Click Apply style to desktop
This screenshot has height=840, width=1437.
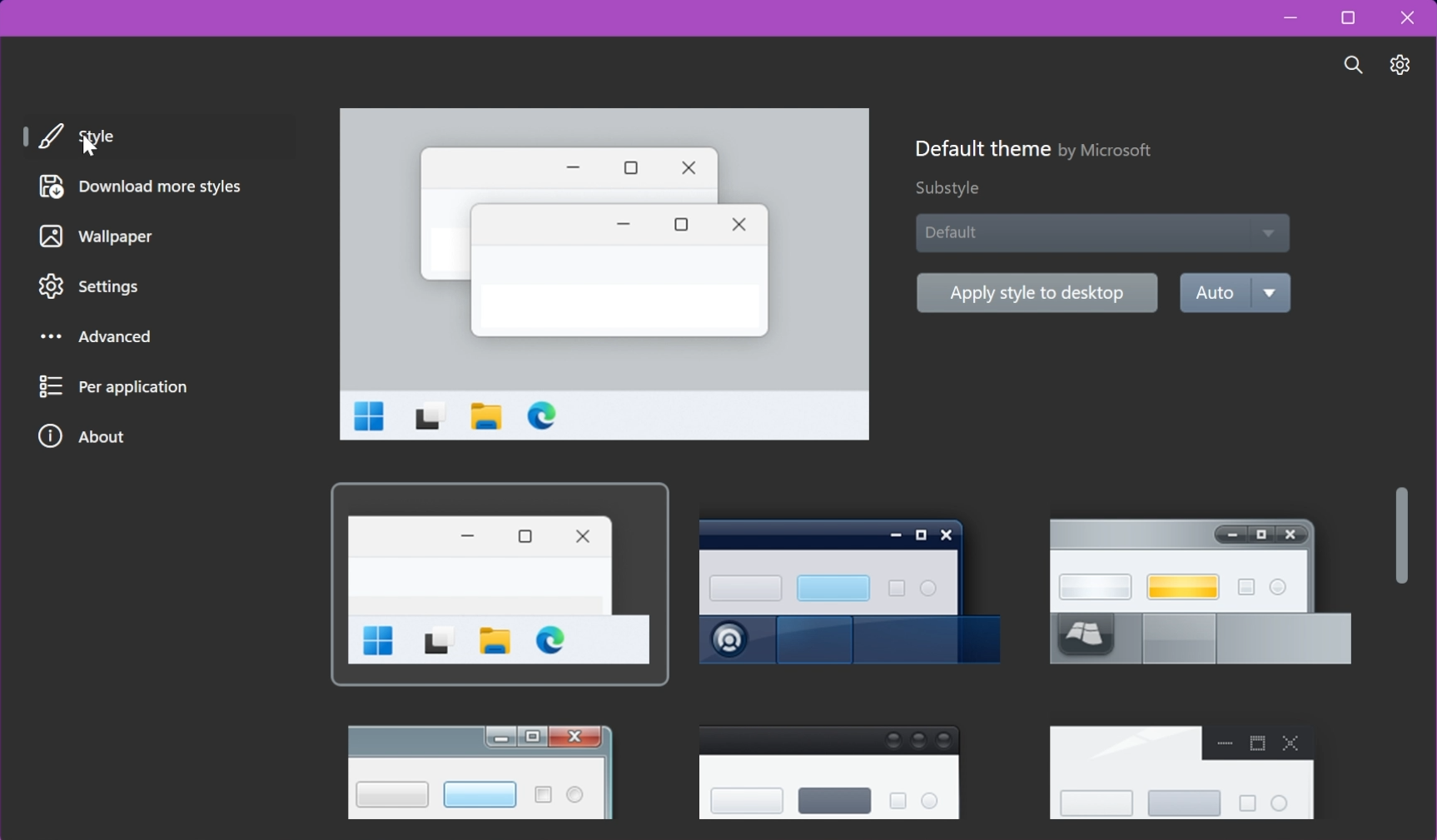pyautogui.click(x=1037, y=293)
